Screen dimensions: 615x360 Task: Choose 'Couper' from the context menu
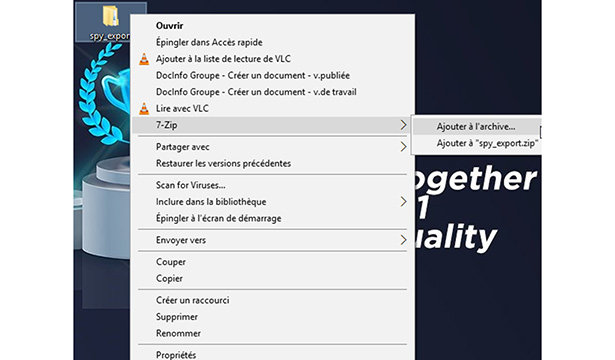(x=171, y=262)
